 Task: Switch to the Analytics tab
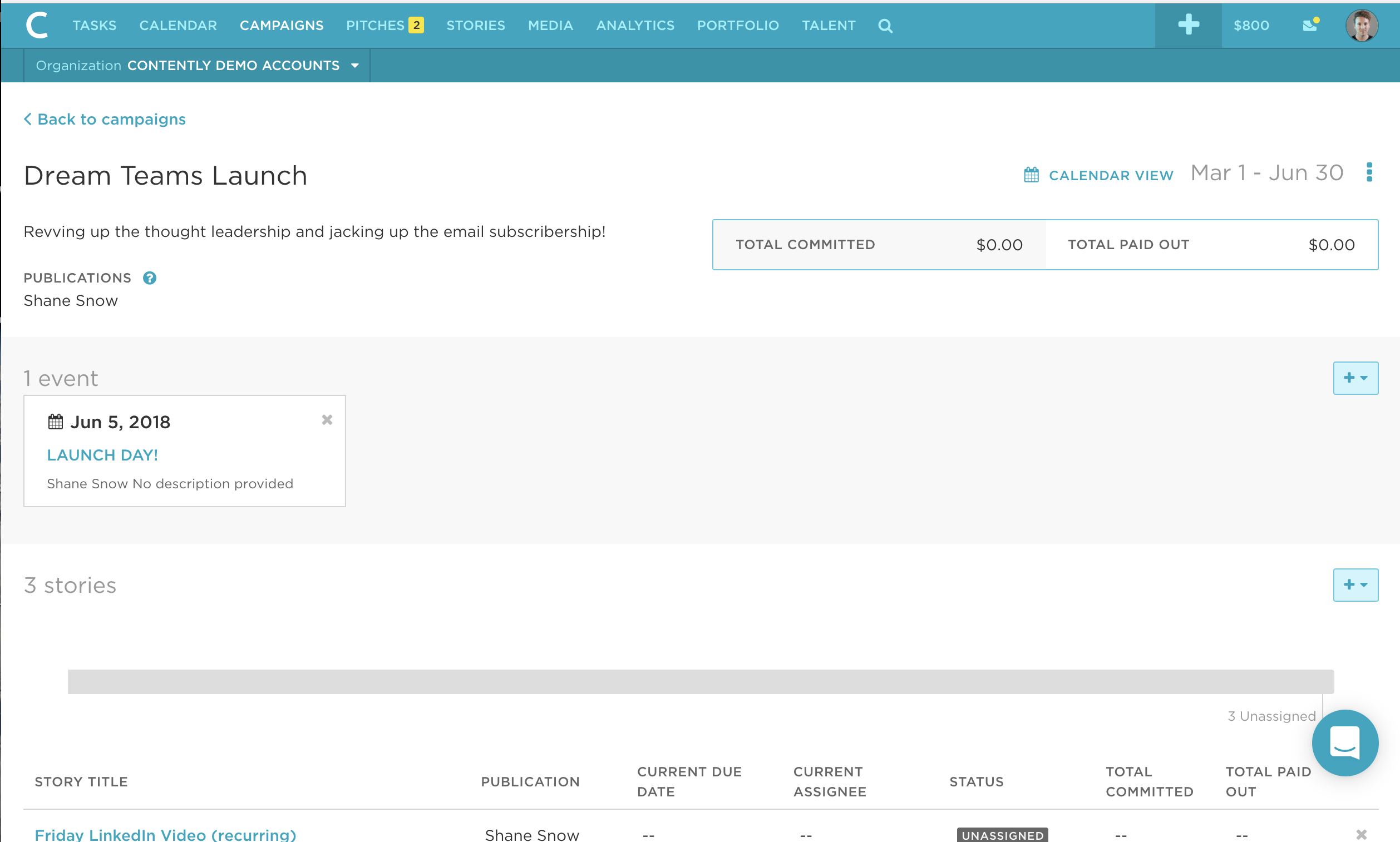point(635,26)
